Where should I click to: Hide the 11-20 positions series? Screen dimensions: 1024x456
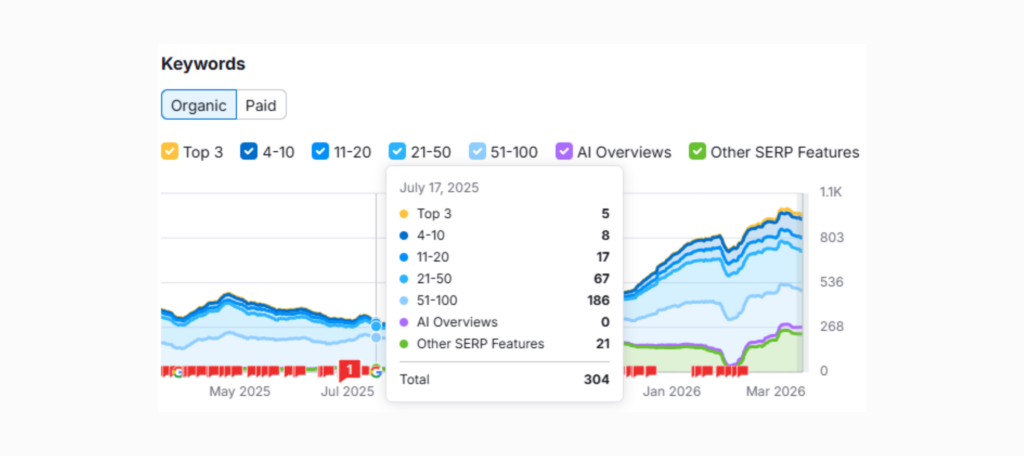click(320, 152)
